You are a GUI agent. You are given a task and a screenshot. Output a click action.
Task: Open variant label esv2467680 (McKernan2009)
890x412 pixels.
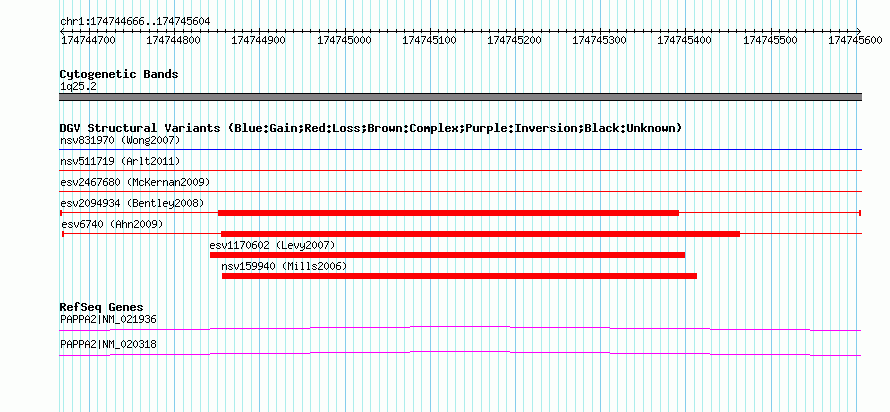click(135, 182)
